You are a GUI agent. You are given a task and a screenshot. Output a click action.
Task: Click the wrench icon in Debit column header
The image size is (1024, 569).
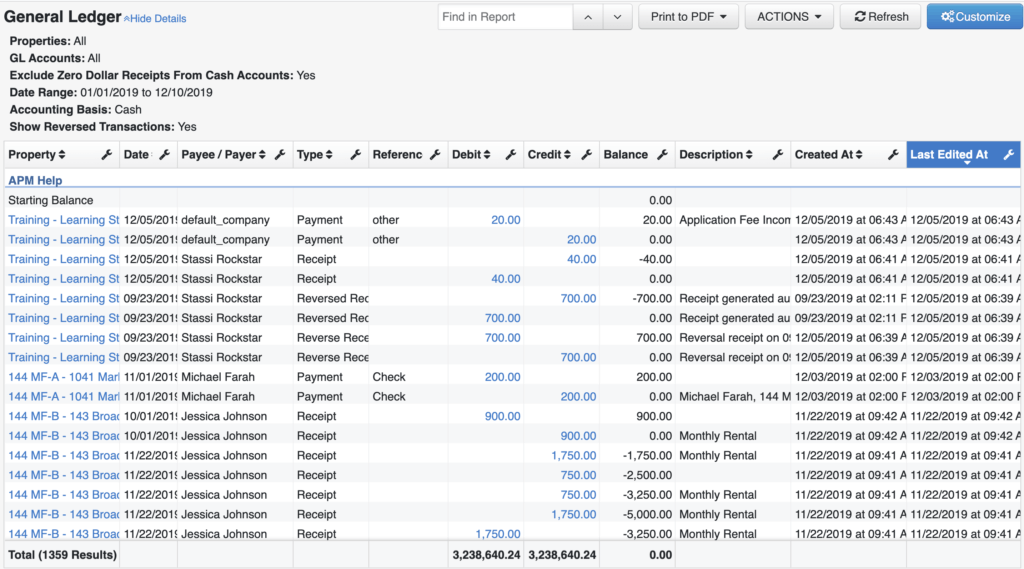point(511,155)
